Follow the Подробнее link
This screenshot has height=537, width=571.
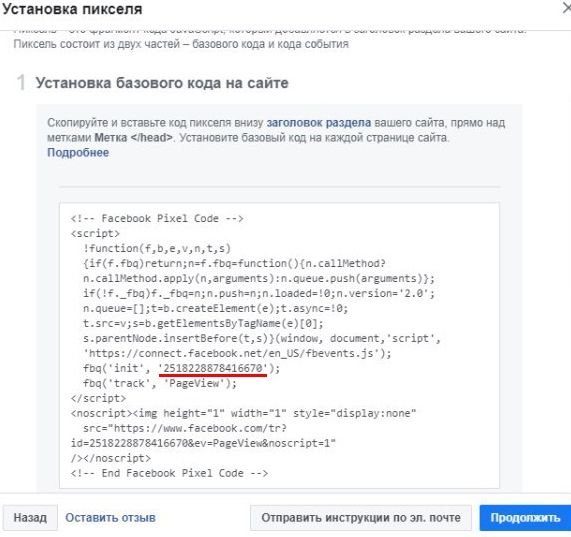tap(78, 152)
